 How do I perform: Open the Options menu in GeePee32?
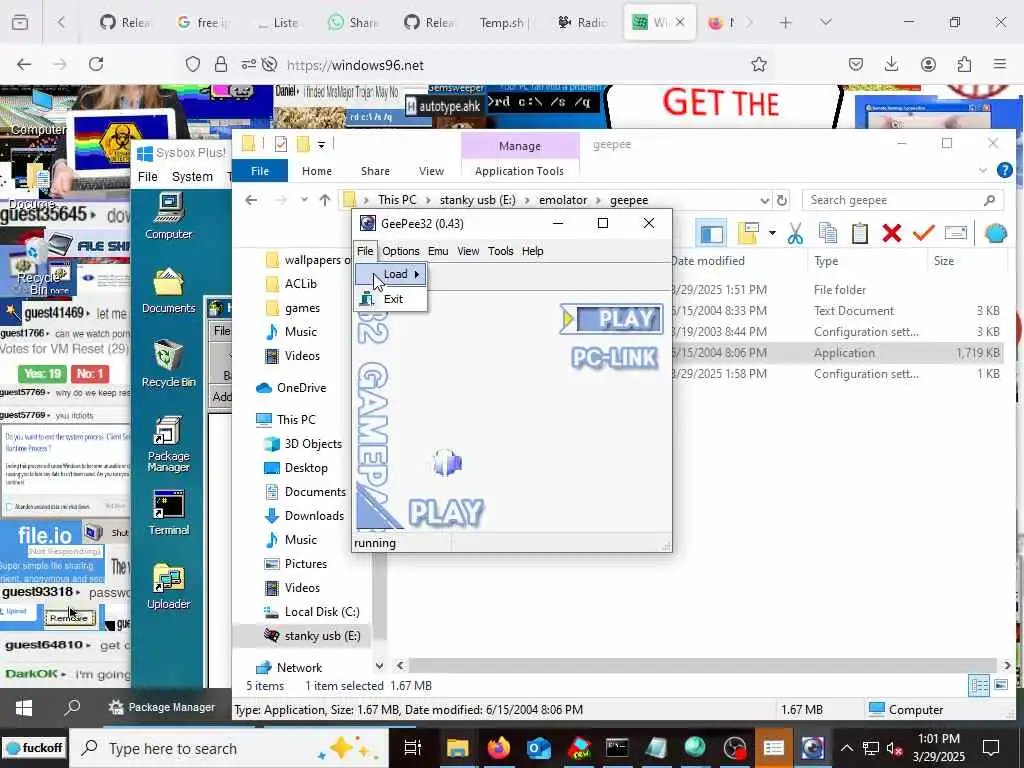point(400,251)
